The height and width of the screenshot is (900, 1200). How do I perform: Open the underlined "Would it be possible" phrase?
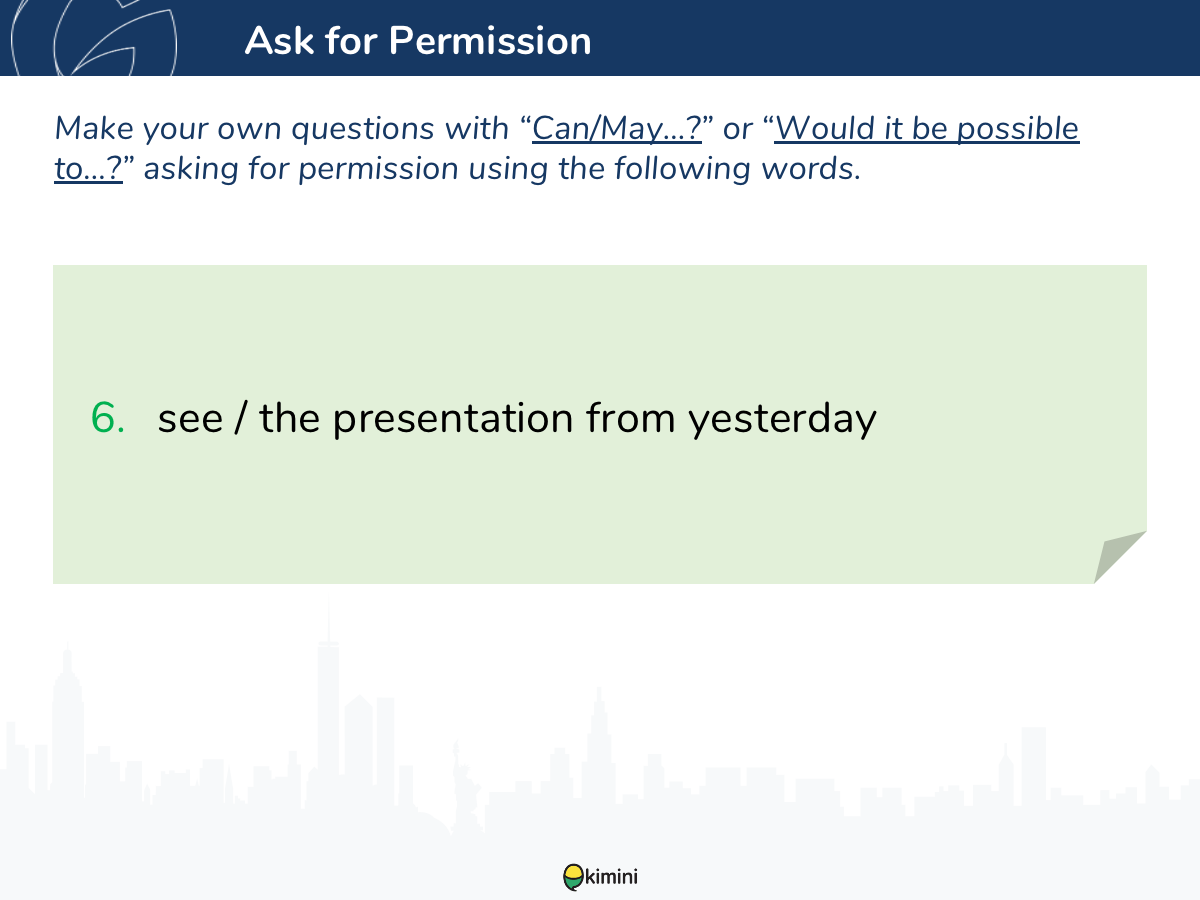927,129
